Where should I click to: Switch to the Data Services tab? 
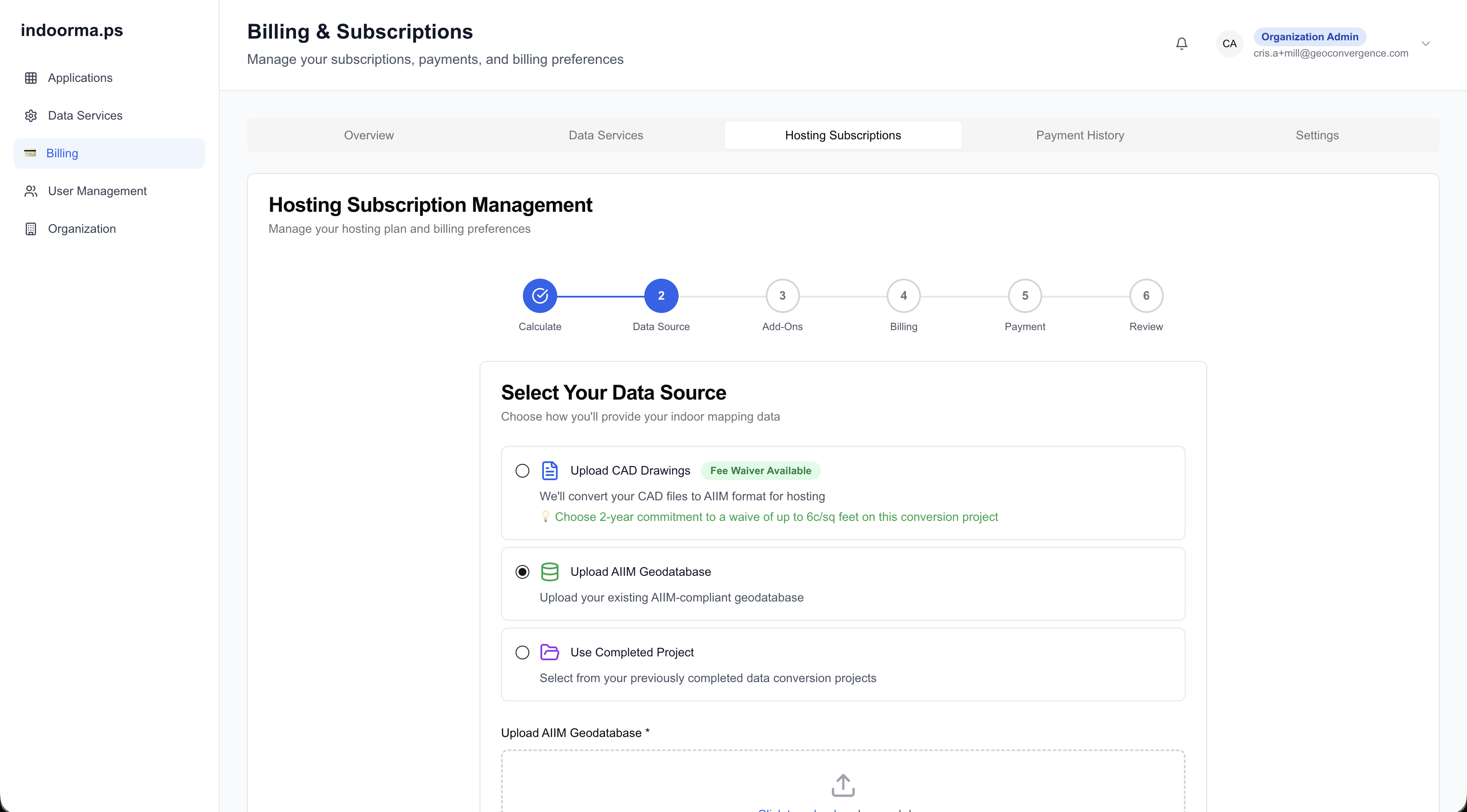point(606,135)
